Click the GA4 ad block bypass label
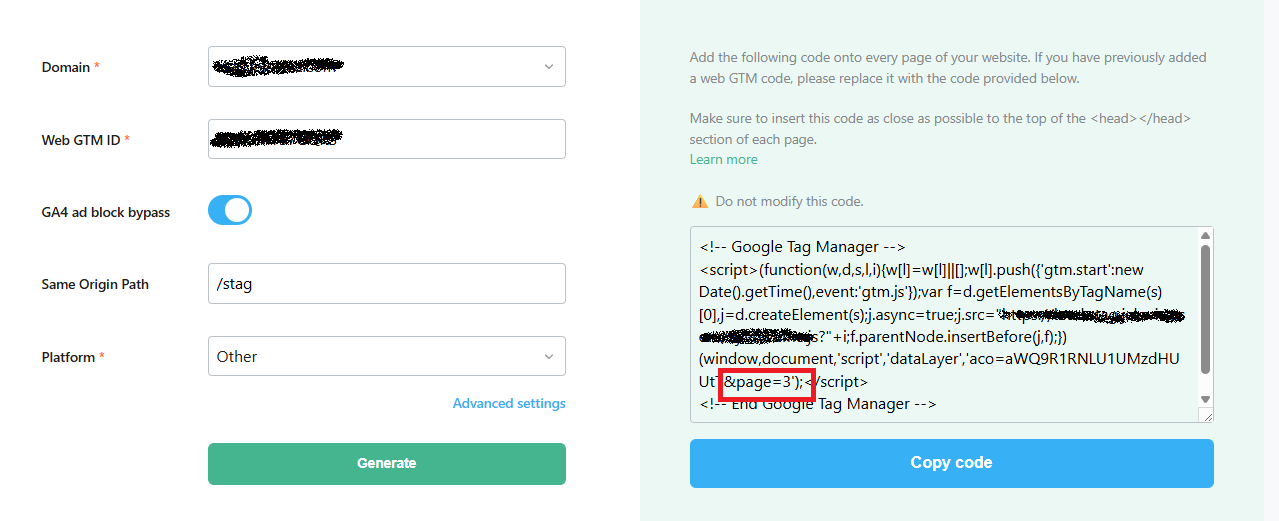 pos(105,212)
